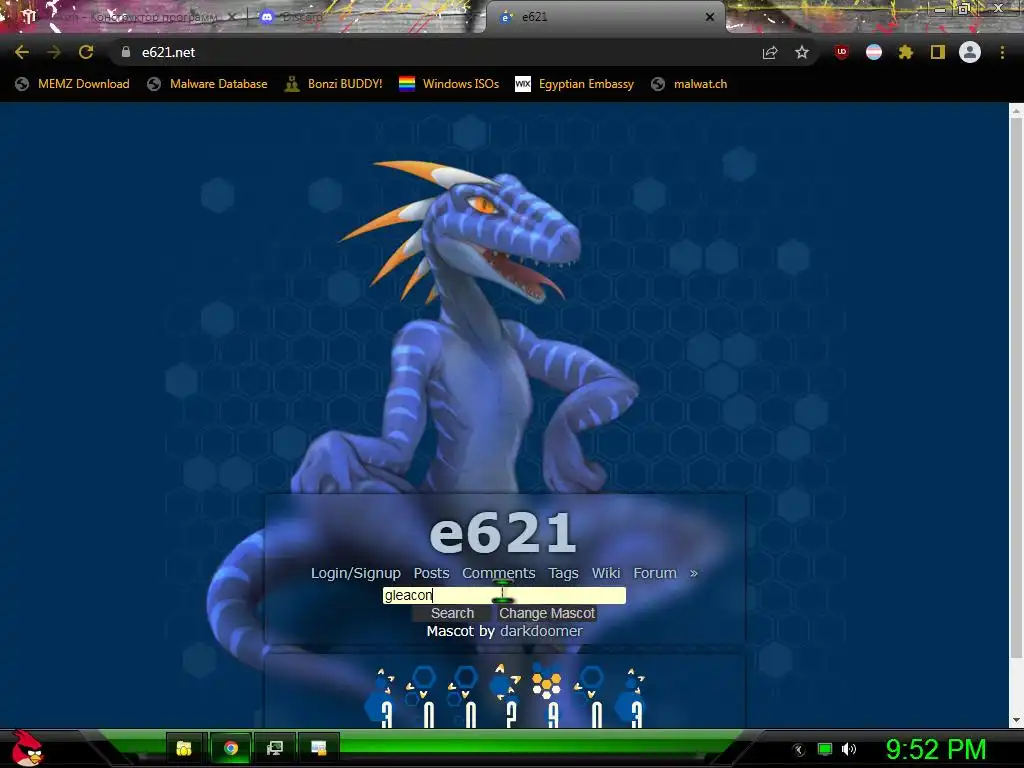Open the Egyptian Embassy bookmark
The height and width of the screenshot is (768, 1024).
tap(575, 84)
